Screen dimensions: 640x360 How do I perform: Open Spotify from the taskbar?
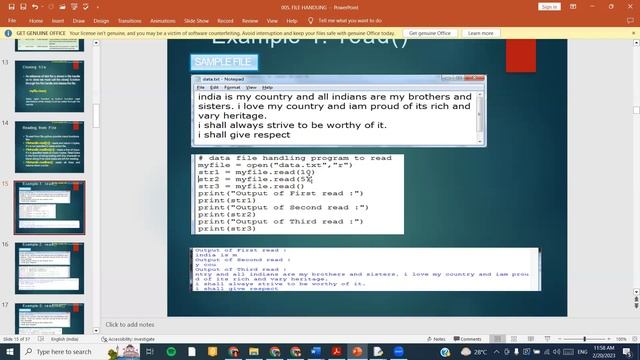coord(171,351)
